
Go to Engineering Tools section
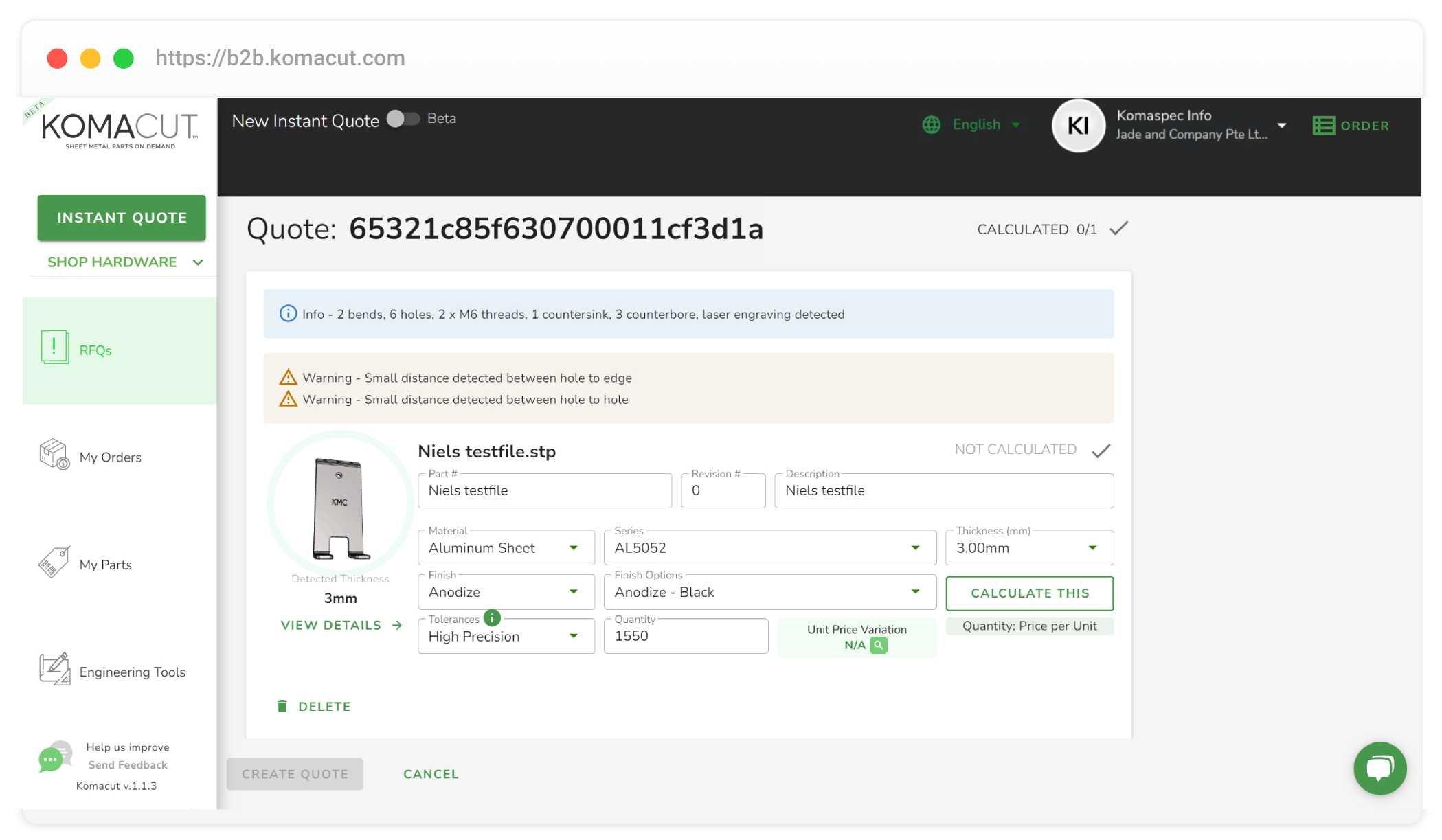coord(132,672)
